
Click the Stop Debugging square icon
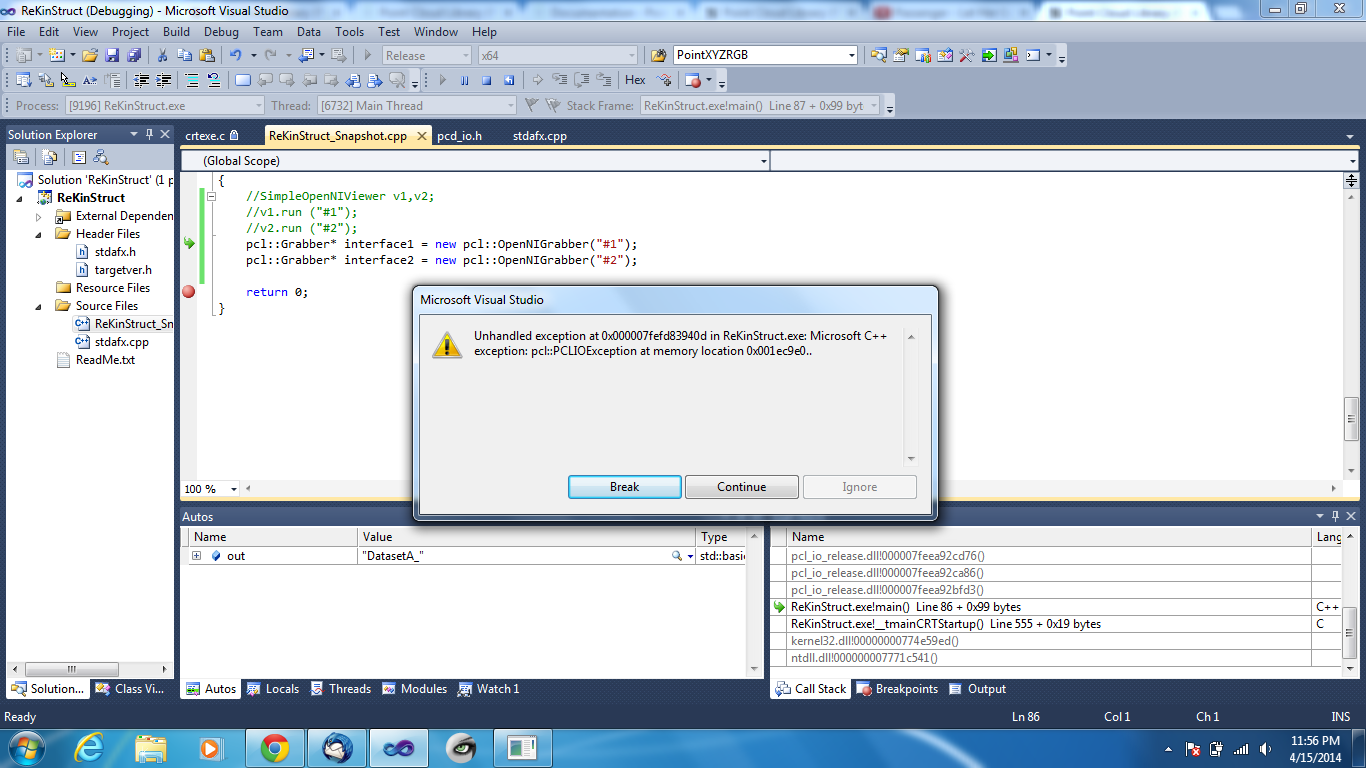tap(486, 80)
